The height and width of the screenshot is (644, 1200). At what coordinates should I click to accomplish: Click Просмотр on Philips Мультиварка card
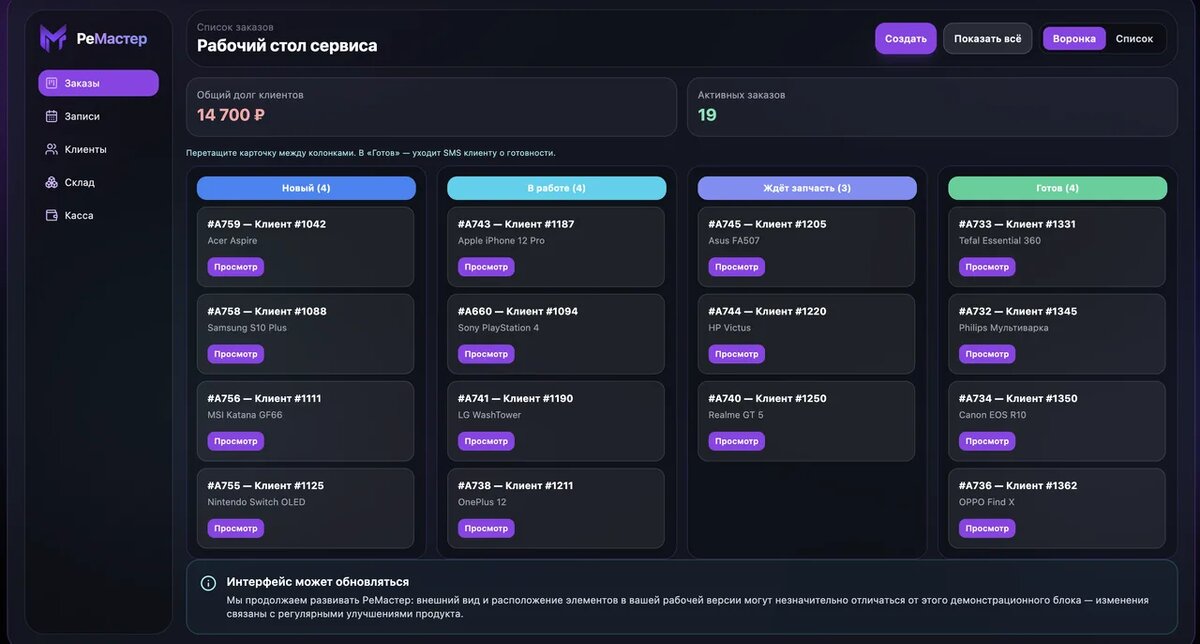coord(987,354)
